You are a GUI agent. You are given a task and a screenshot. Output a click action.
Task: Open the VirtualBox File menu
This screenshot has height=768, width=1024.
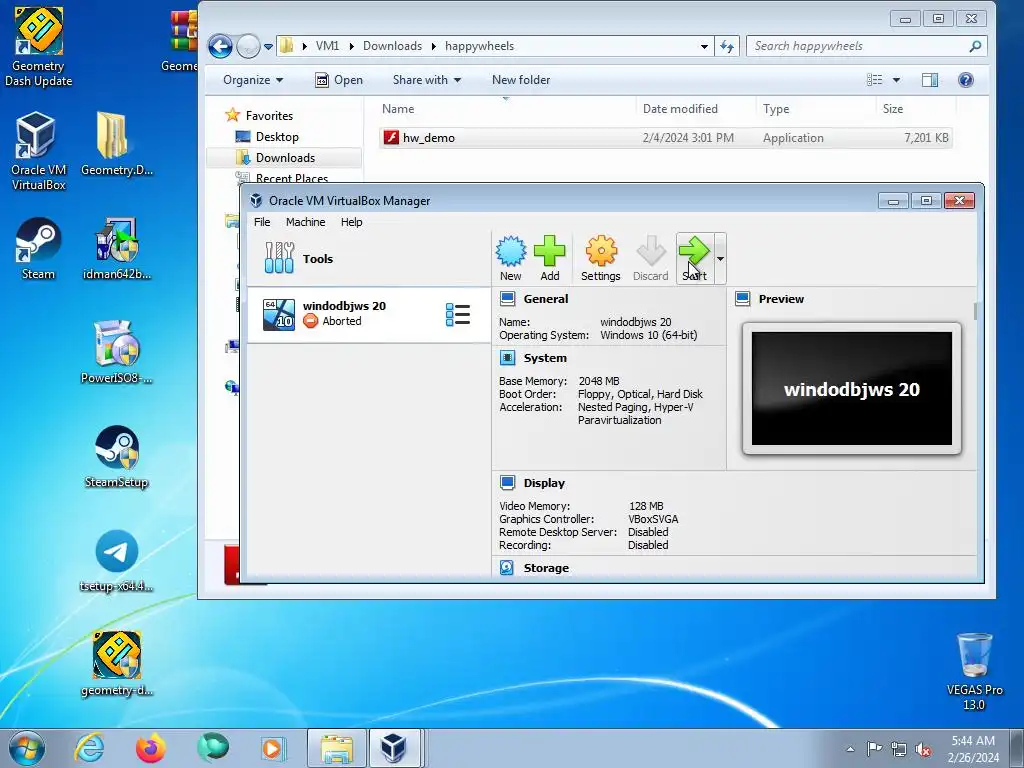[x=262, y=222]
